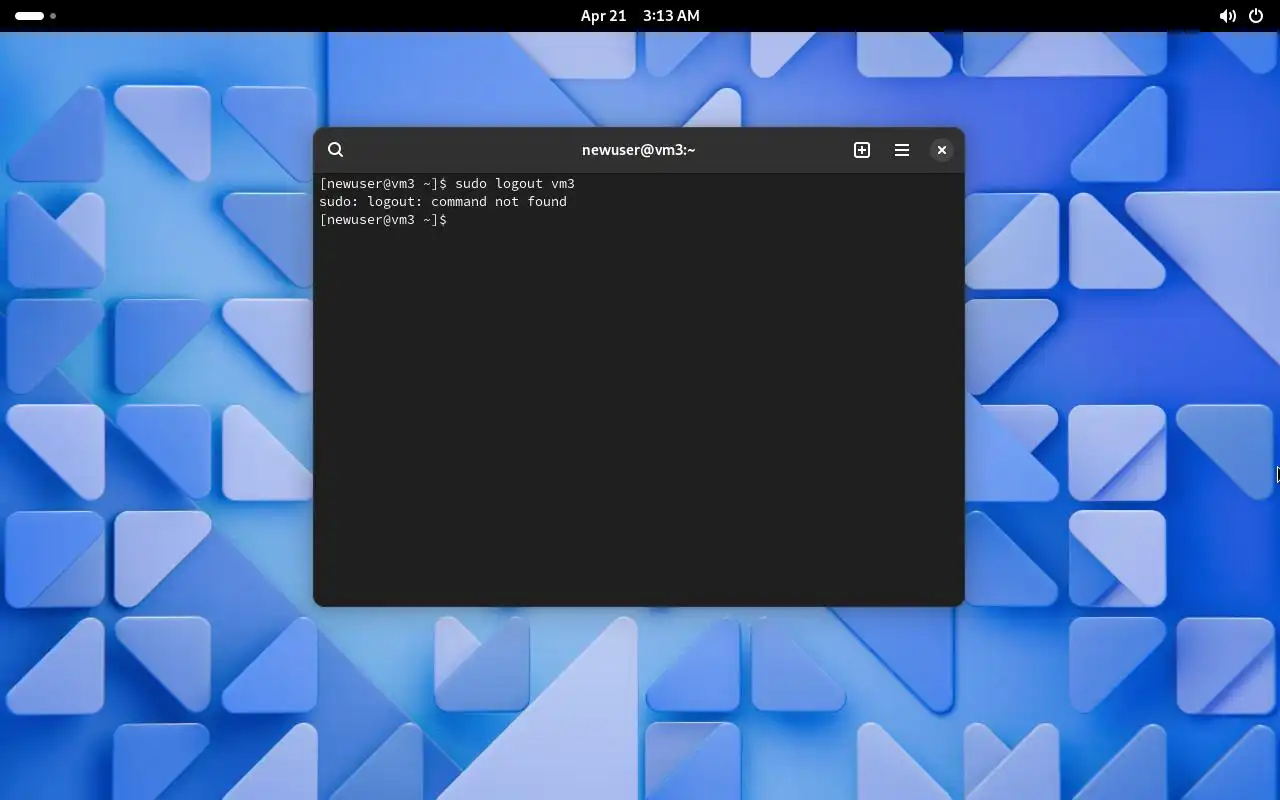
Task: Open the power system menu
Action: 1256,16
